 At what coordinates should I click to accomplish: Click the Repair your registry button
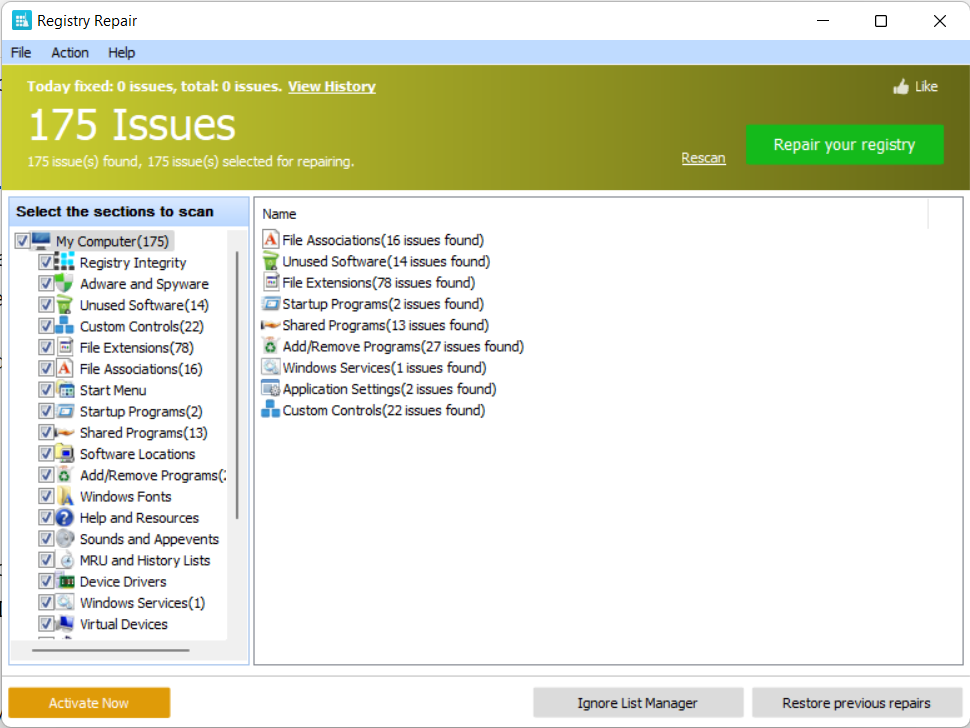point(844,145)
